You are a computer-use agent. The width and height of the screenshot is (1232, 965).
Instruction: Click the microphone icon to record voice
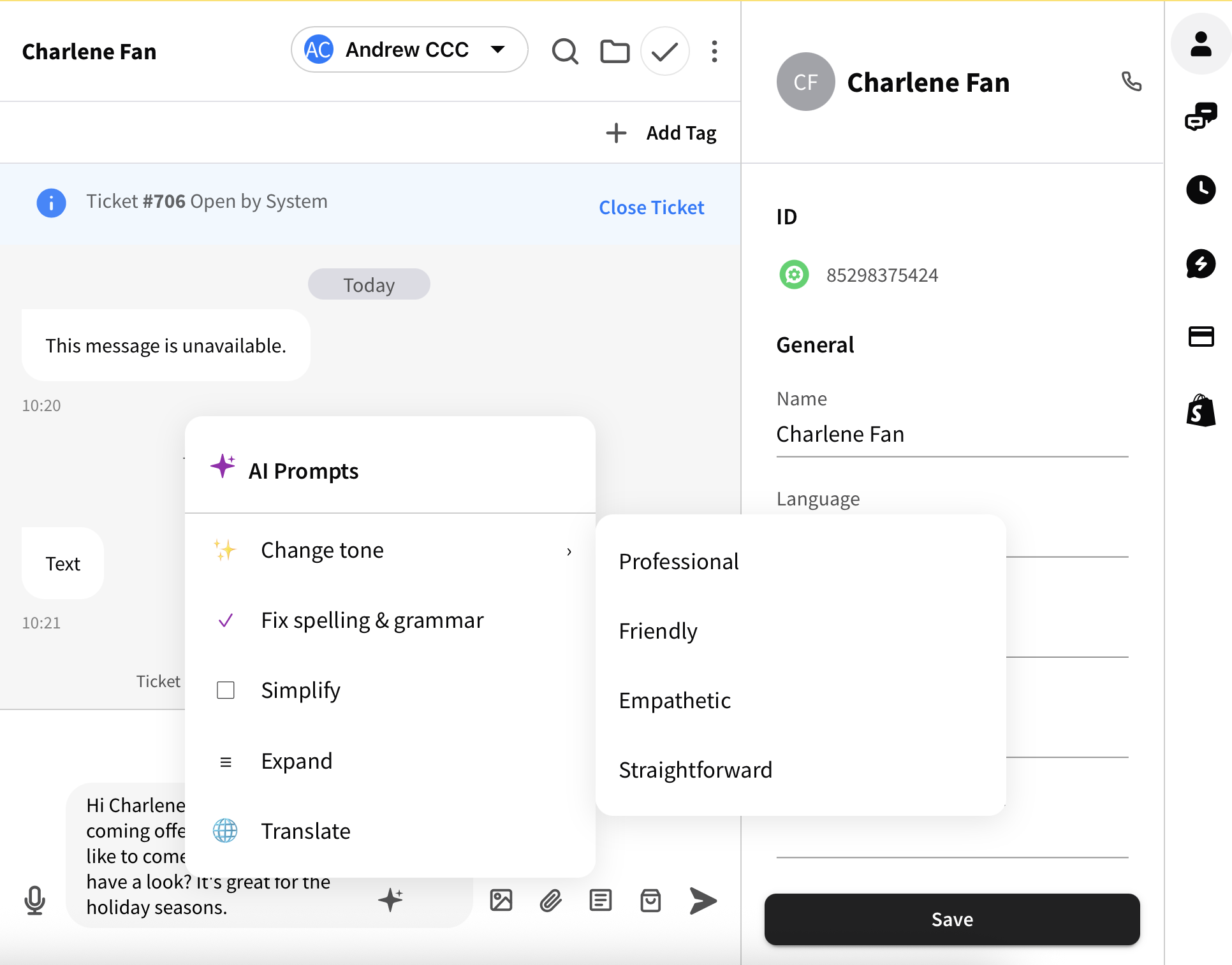pos(35,901)
